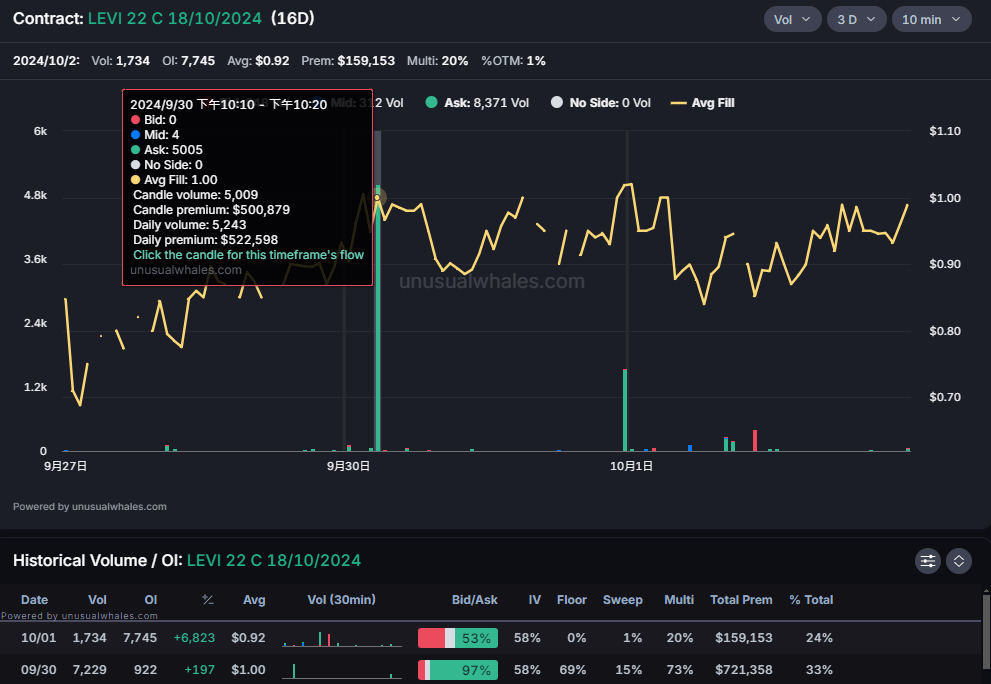Click the white No Side legend dot
This screenshot has width=991, height=684.
pos(557,102)
